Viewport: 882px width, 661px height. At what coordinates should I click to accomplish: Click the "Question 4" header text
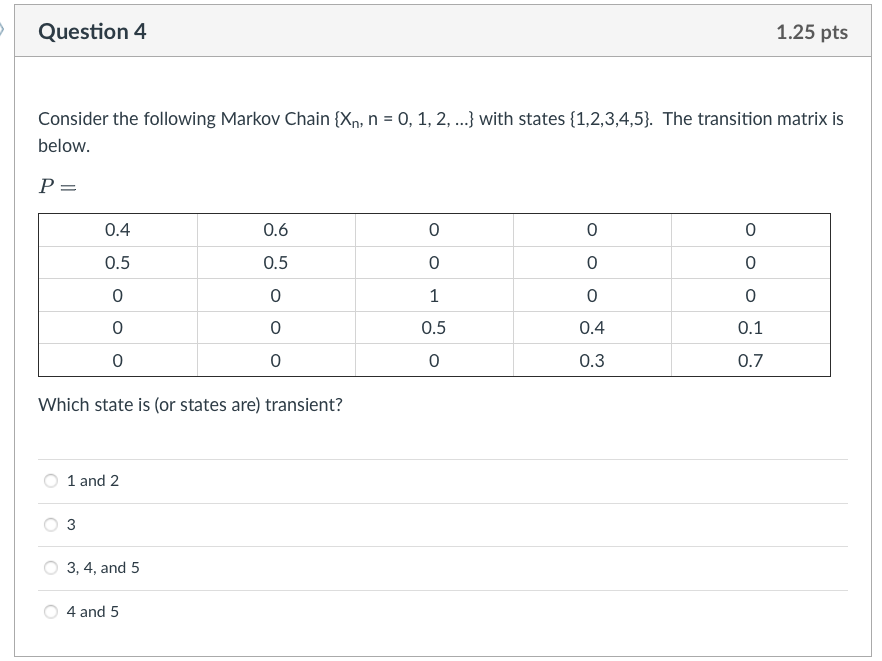click(93, 31)
